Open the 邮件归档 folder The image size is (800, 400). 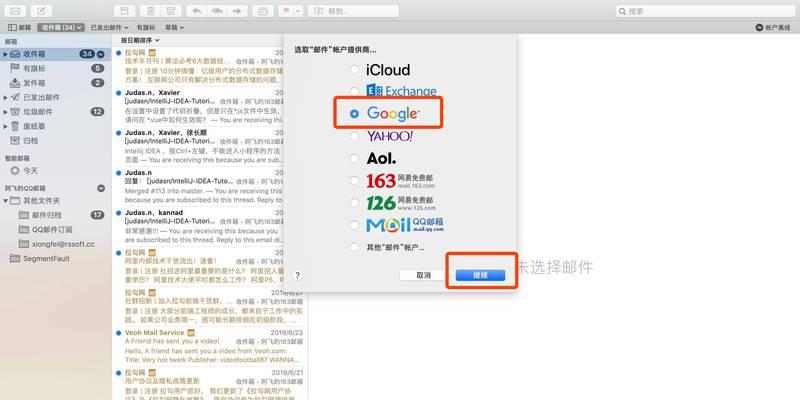[x=55, y=215]
